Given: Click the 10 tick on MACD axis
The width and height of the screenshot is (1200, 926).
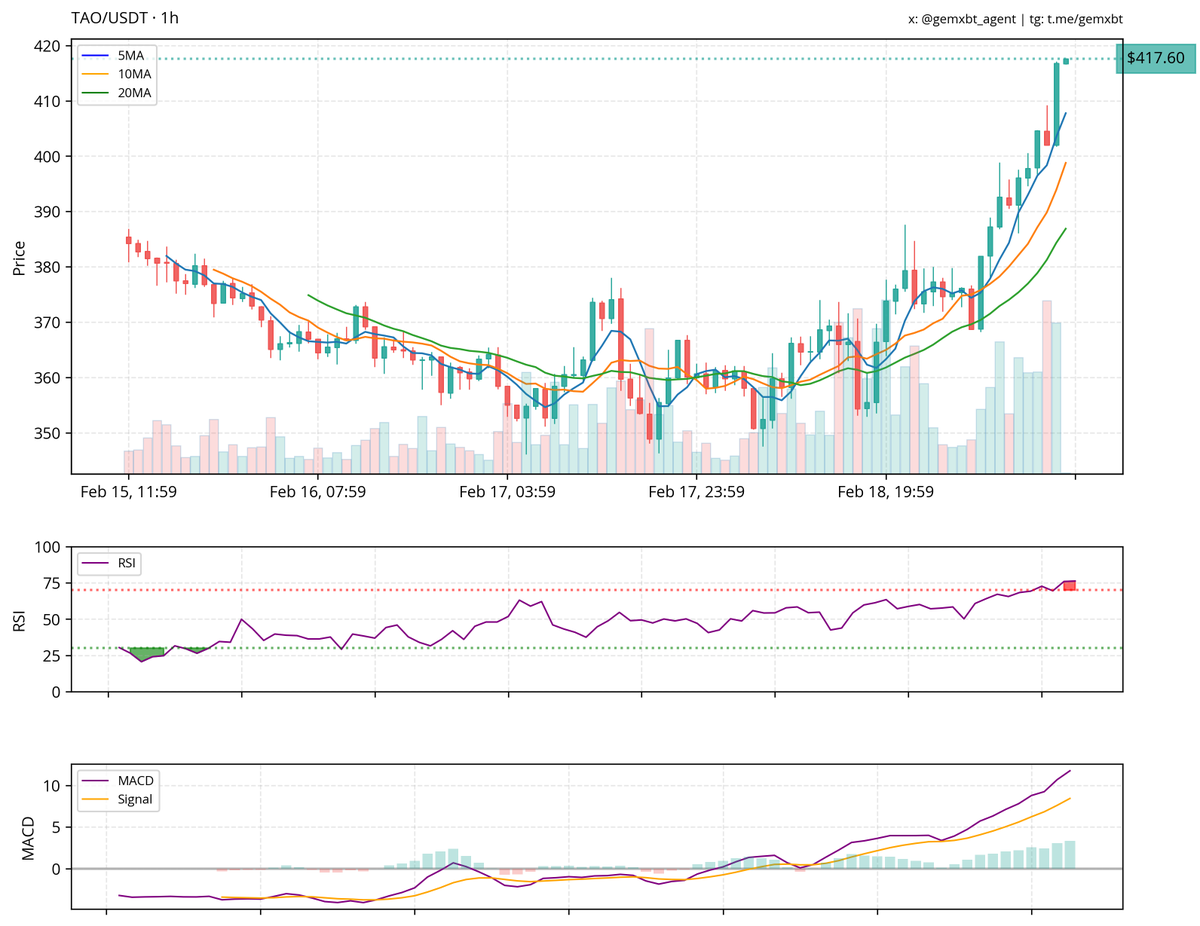Looking at the screenshot, I should (54, 786).
